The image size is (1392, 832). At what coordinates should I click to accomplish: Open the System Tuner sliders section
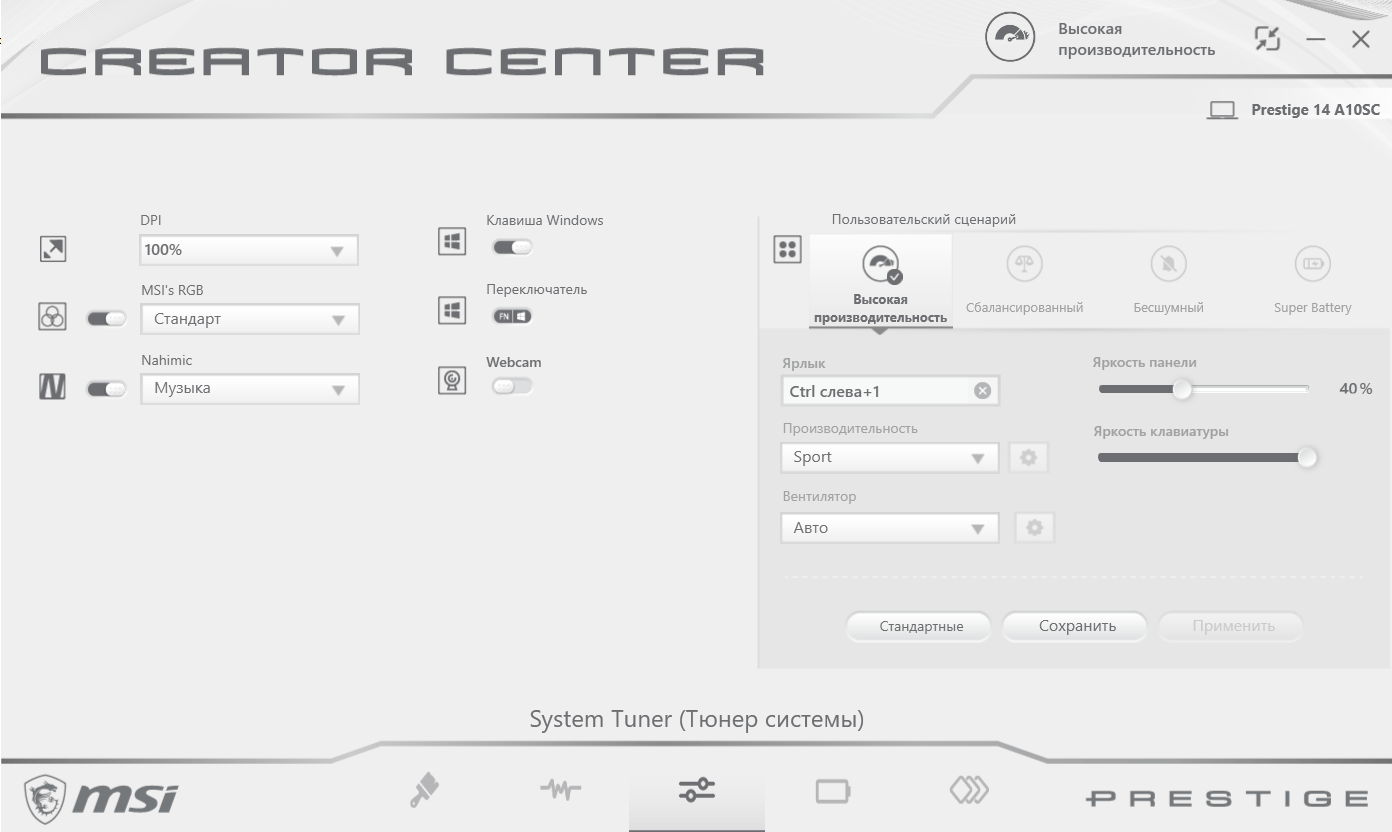point(697,791)
